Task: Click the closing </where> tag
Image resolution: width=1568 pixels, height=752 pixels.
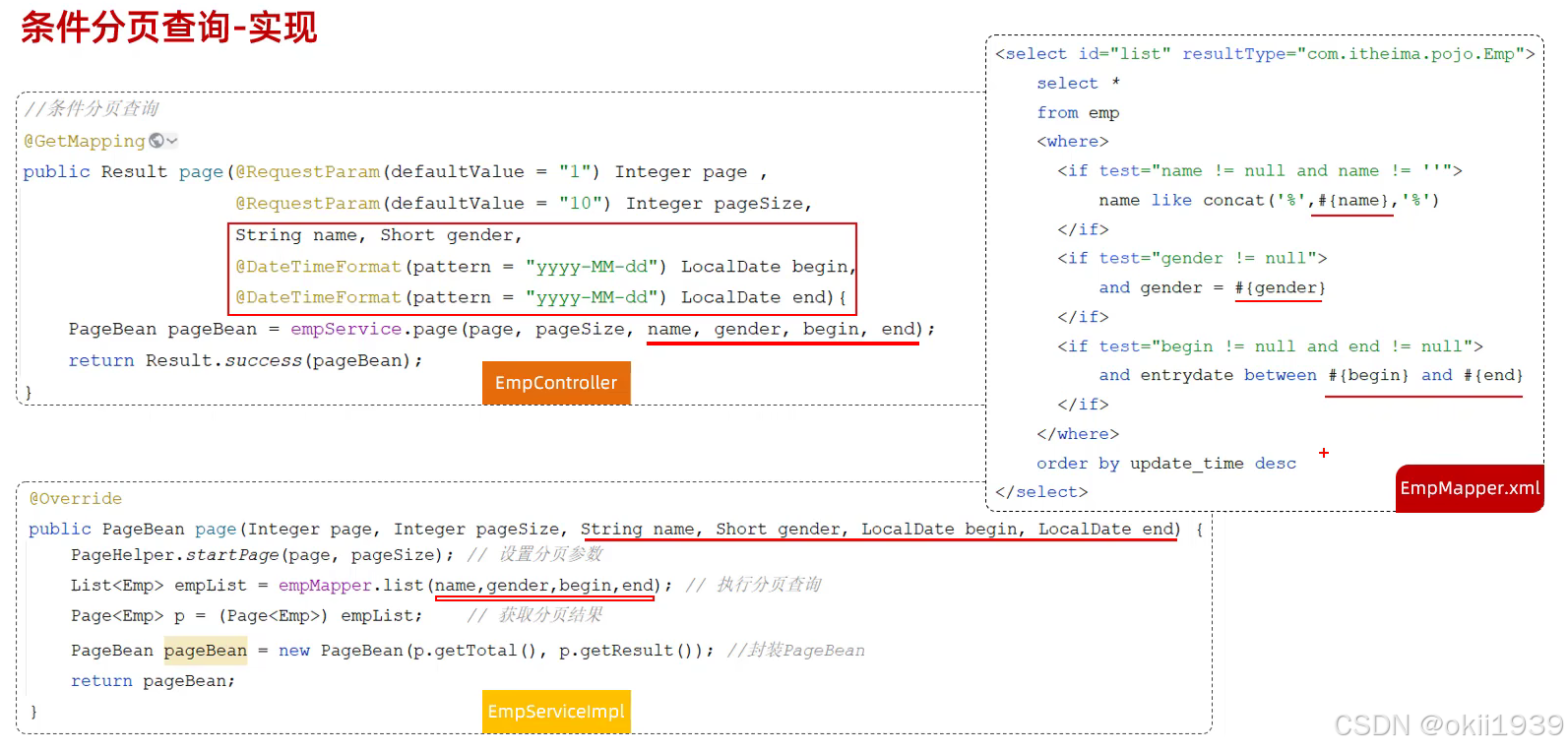Action: (x=1078, y=434)
